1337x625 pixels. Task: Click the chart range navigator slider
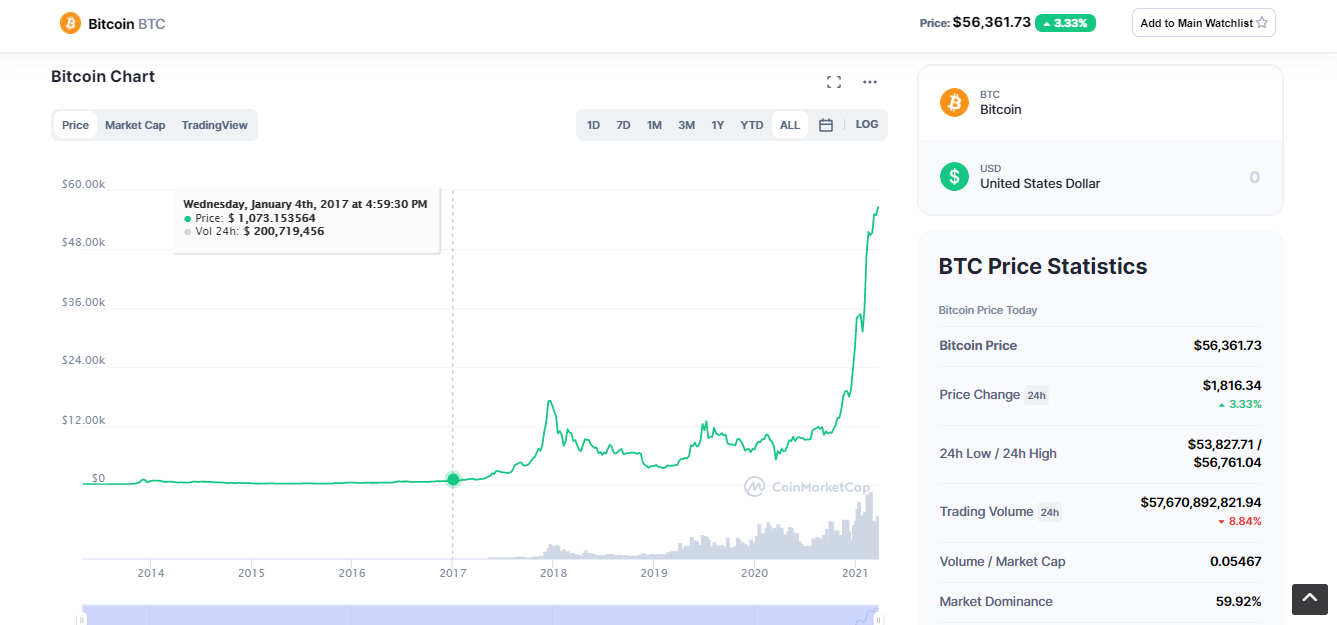(480, 614)
